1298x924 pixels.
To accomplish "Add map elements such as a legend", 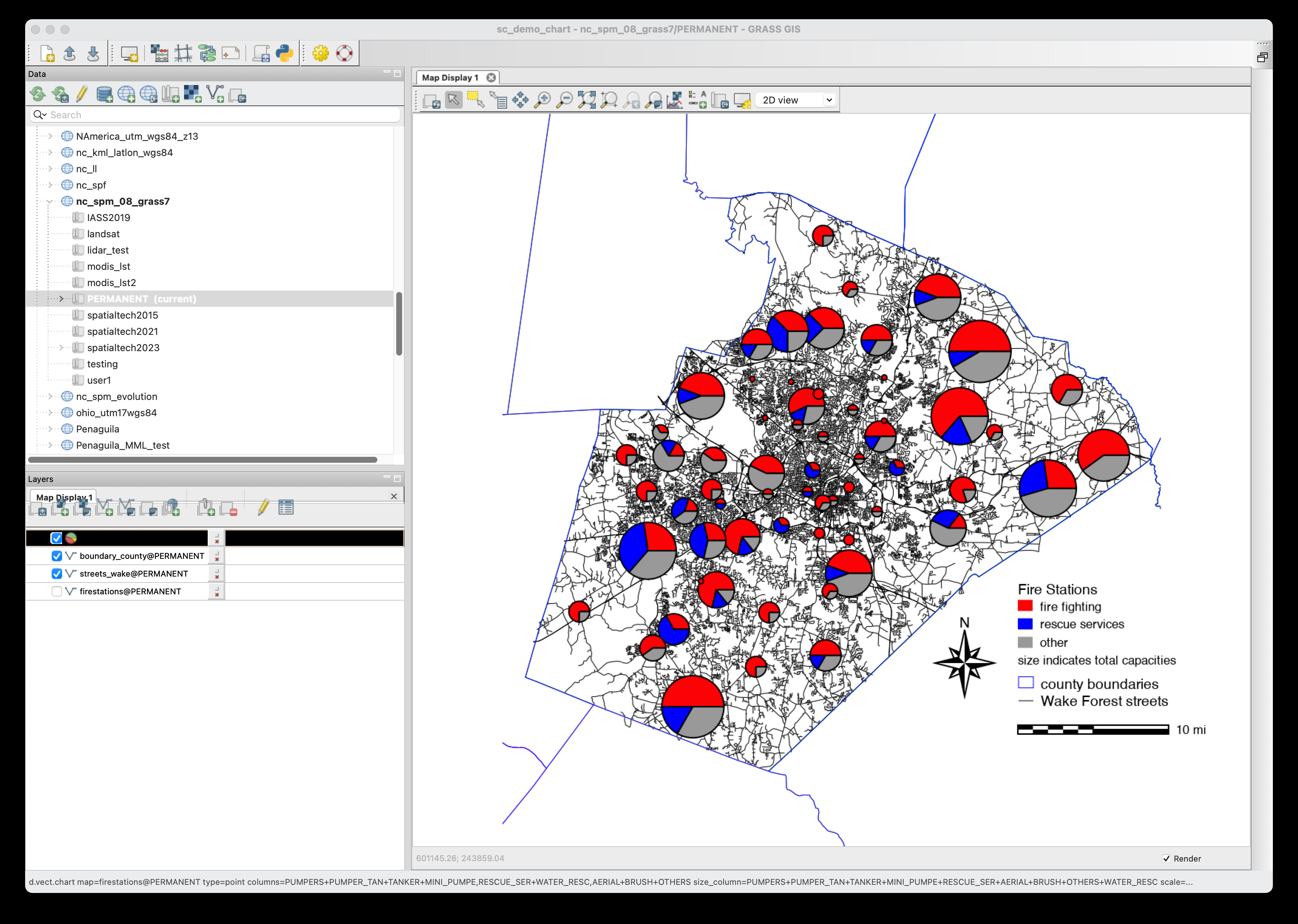I will point(697,100).
